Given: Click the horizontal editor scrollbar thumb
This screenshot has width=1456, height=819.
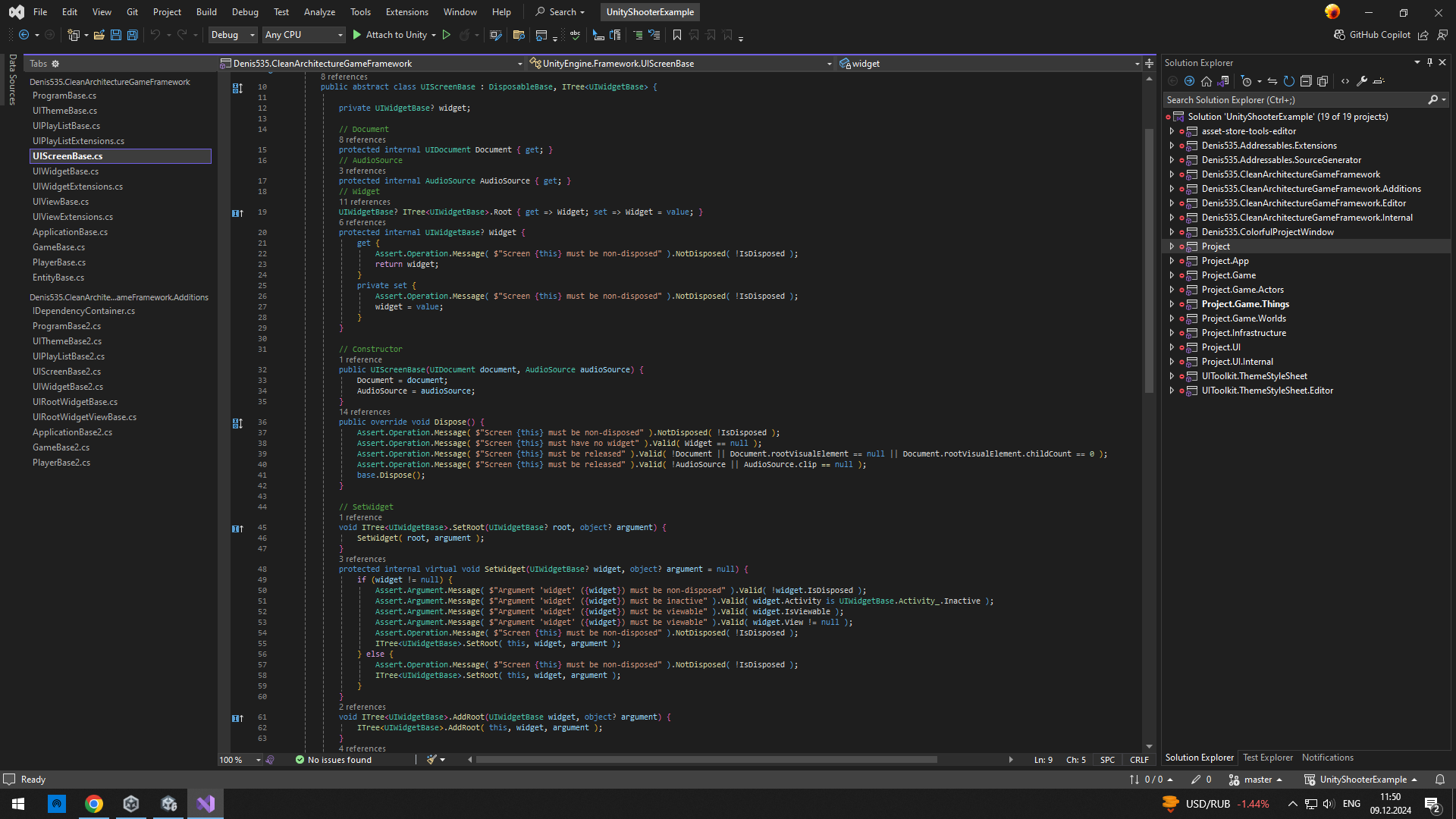Looking at the screenshot, I should (705, 759).
